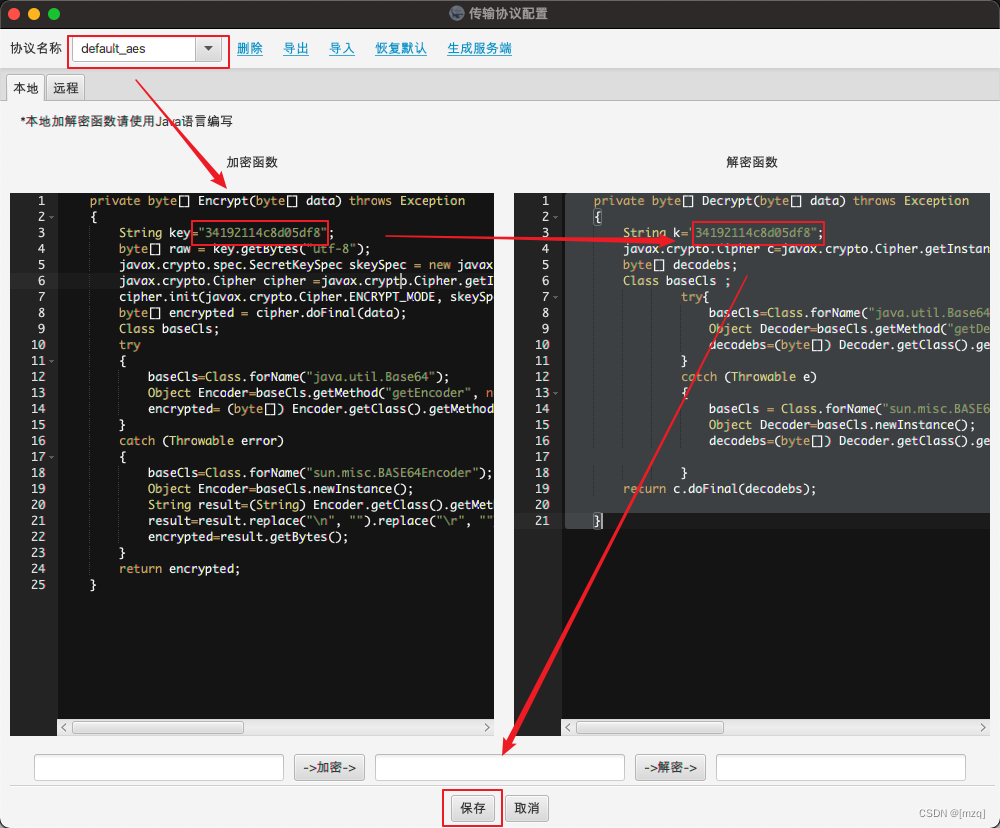1000x828 pixels.
Task: Click the right arrow of Encrypt editor's horizontal scrollbar
Action: point(487,727)
